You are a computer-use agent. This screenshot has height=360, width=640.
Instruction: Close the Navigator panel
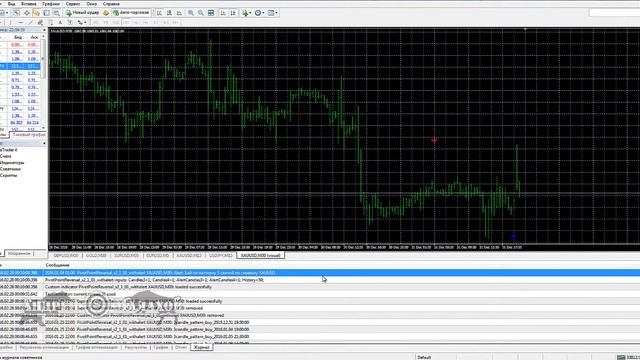[44, 143]
